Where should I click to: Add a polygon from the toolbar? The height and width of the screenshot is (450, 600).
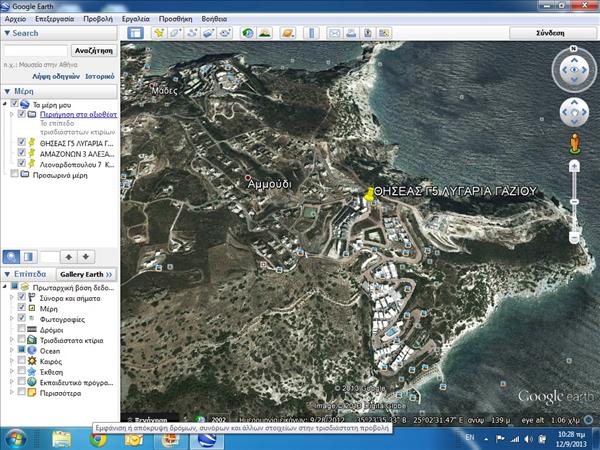(x=175, y=33)
